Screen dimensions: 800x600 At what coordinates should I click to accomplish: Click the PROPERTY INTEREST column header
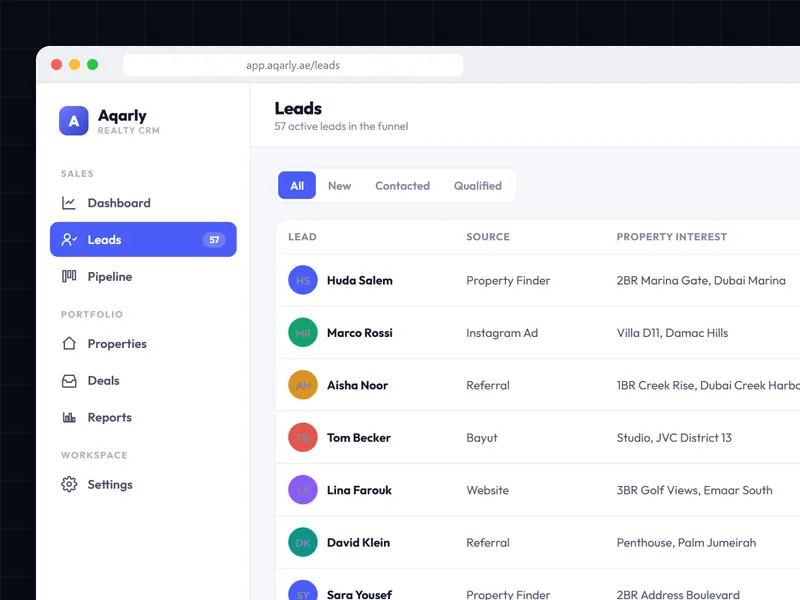point(671,237)
